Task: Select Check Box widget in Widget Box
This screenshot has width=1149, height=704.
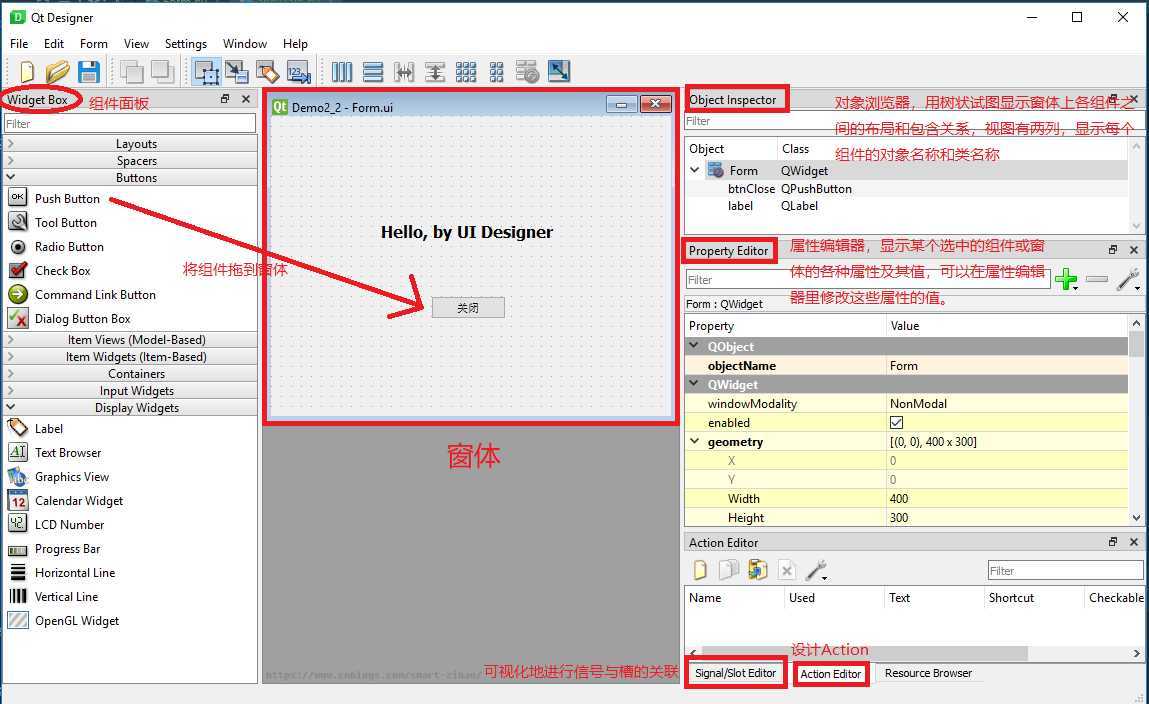Action: (x=62, y=270)
